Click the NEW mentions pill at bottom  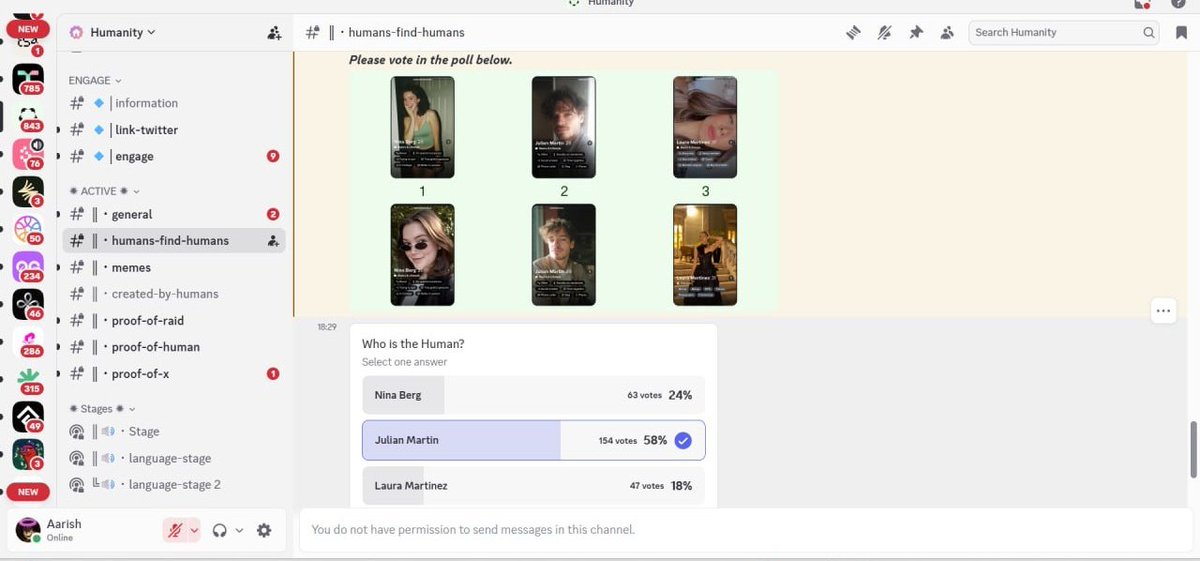[x=28, y=492]
